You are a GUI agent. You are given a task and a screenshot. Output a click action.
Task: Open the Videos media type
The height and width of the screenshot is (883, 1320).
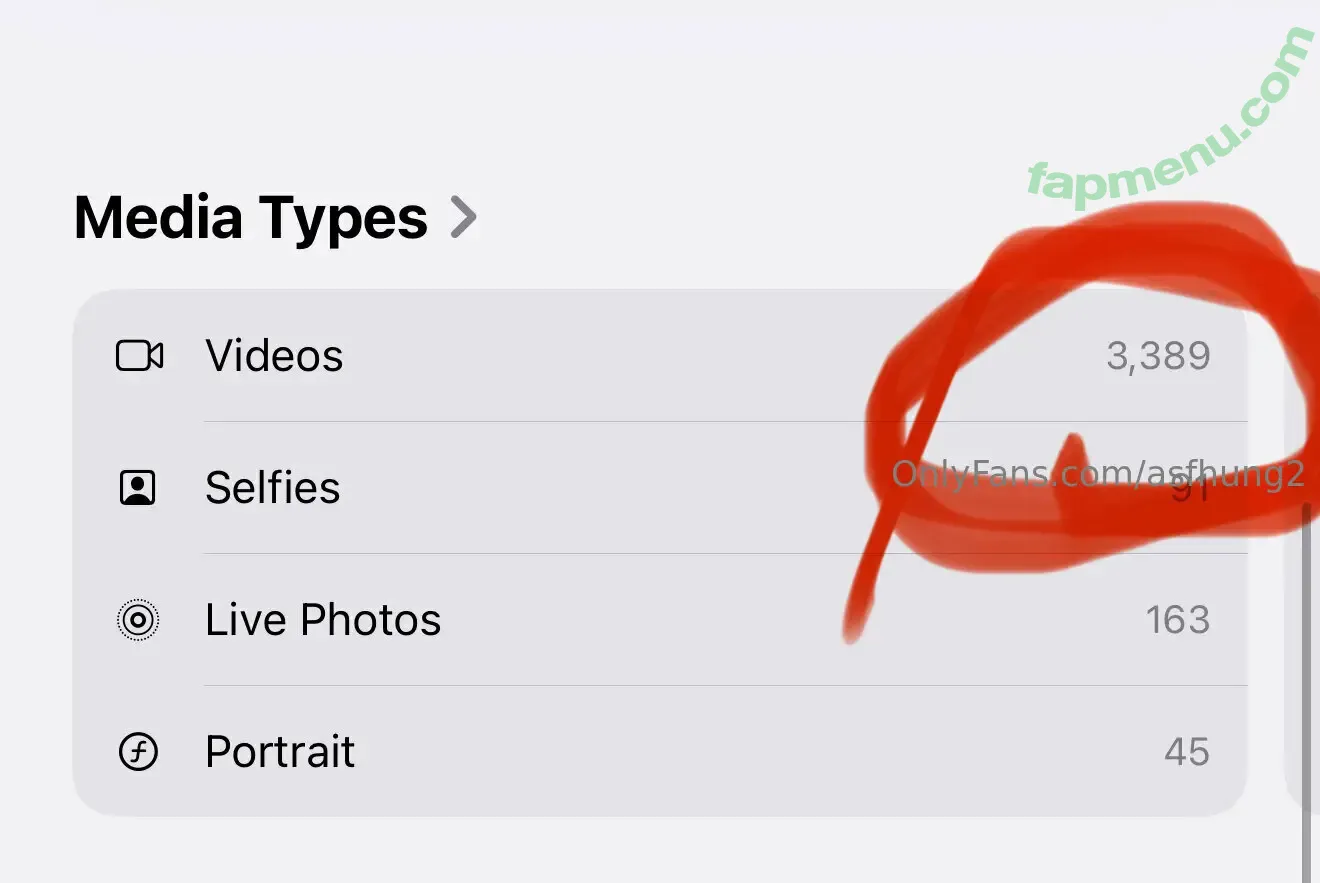click(x=274, y=356)
